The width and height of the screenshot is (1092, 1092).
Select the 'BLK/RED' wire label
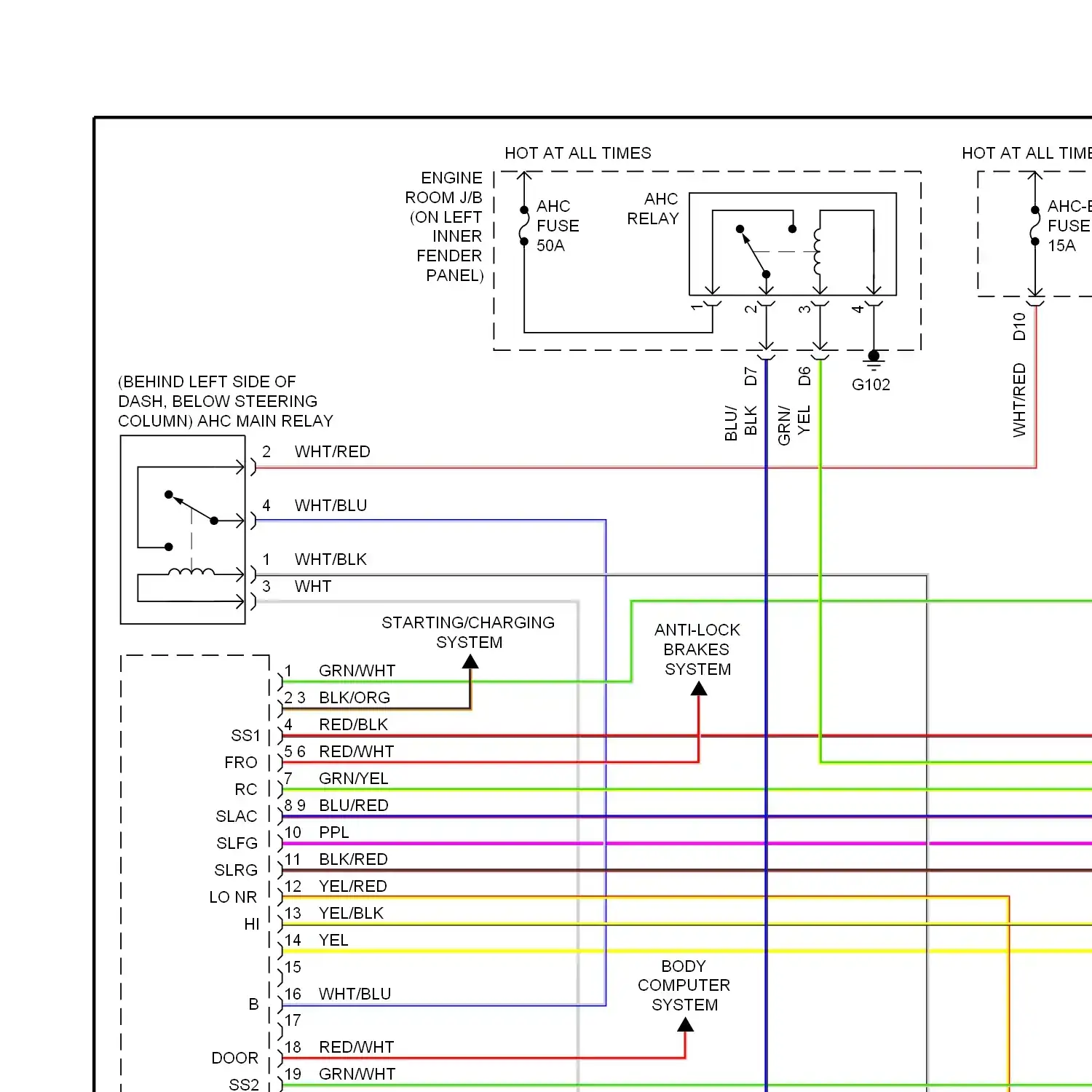(x=353, y=859)
